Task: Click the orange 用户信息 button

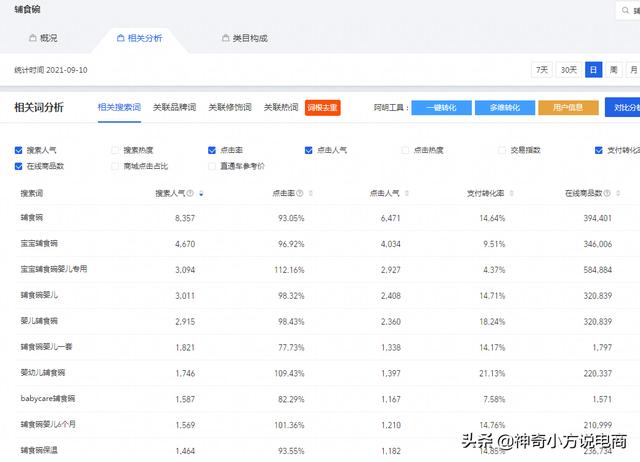Action: [x=568, y=107]
